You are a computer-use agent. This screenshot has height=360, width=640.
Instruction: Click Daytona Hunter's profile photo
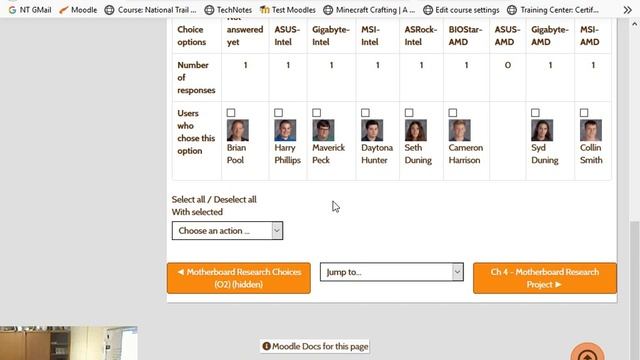[x=372, y=130]
